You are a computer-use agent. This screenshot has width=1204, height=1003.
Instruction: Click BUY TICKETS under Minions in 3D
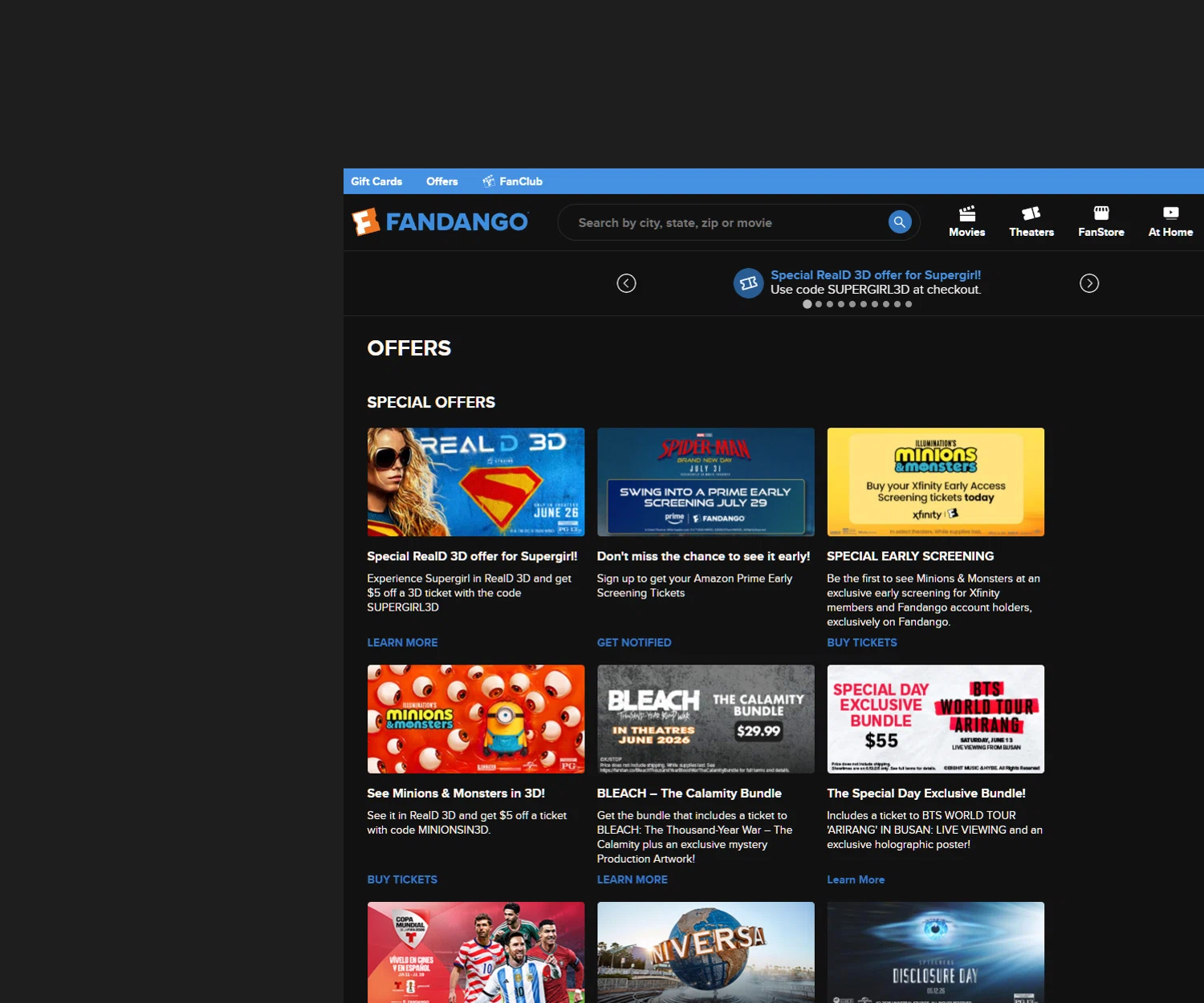[402, 879]
